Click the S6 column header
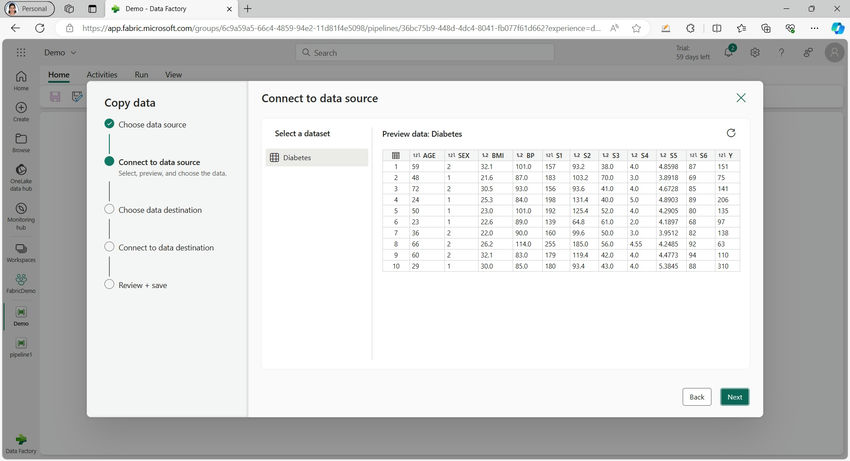Viewport: 850px width, 461px height. 700,155
